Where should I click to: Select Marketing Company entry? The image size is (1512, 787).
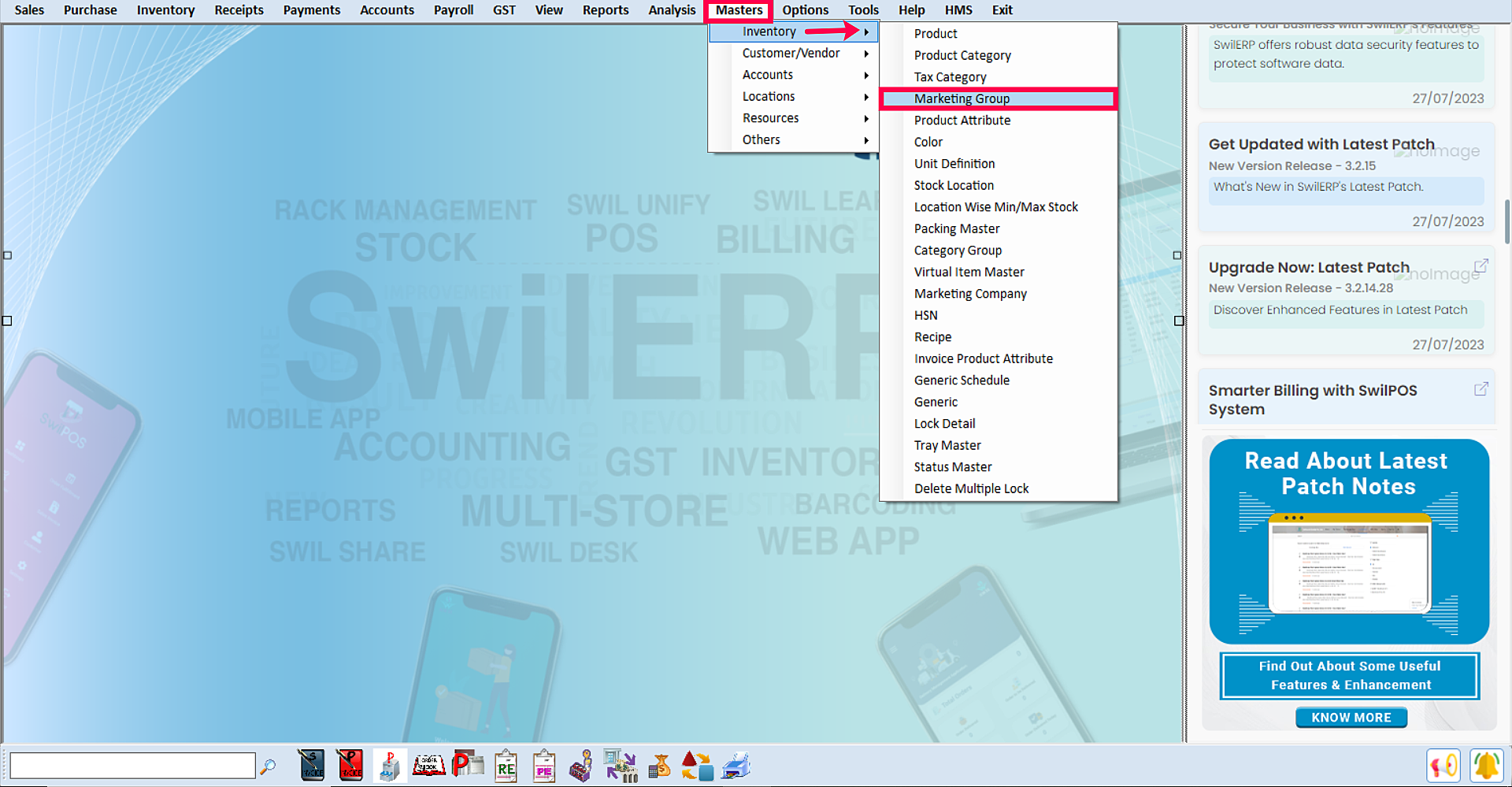pyautogui.click(x=998, y=294)
